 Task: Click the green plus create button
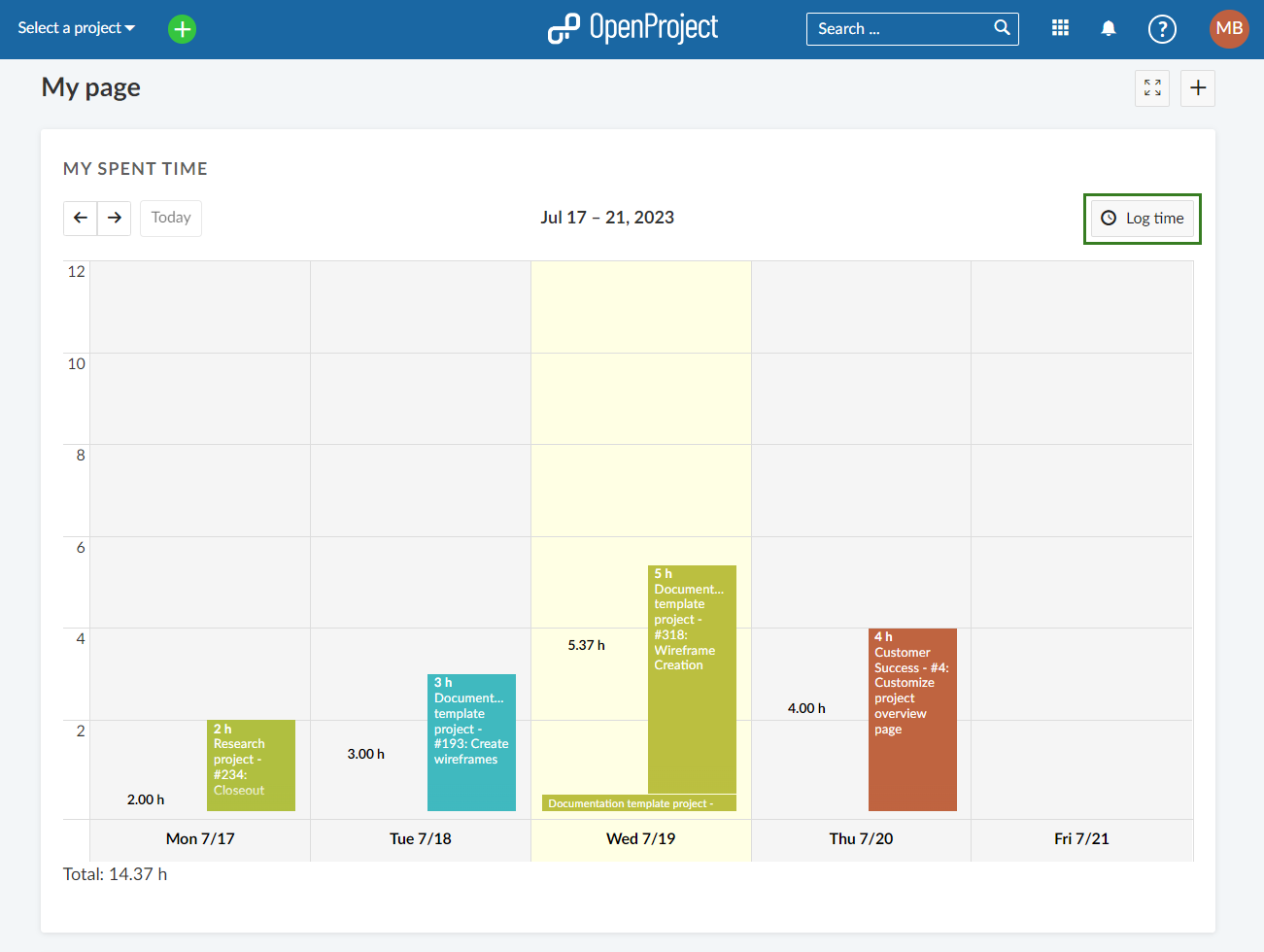tap(182, 29)
